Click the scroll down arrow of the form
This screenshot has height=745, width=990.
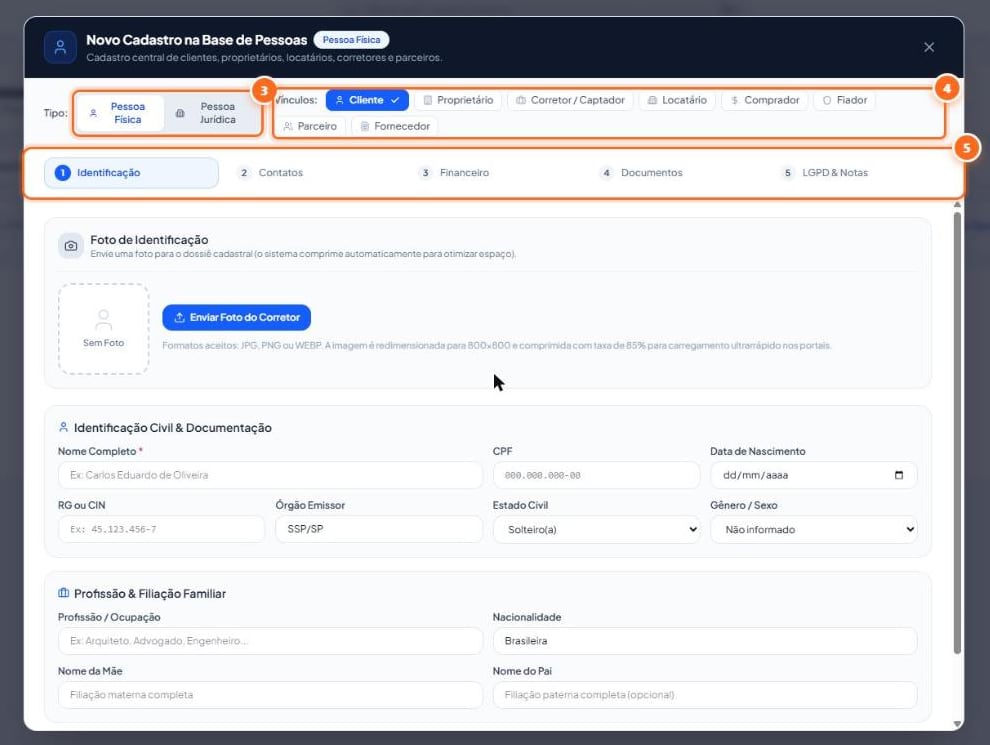(x=957, y=724)
